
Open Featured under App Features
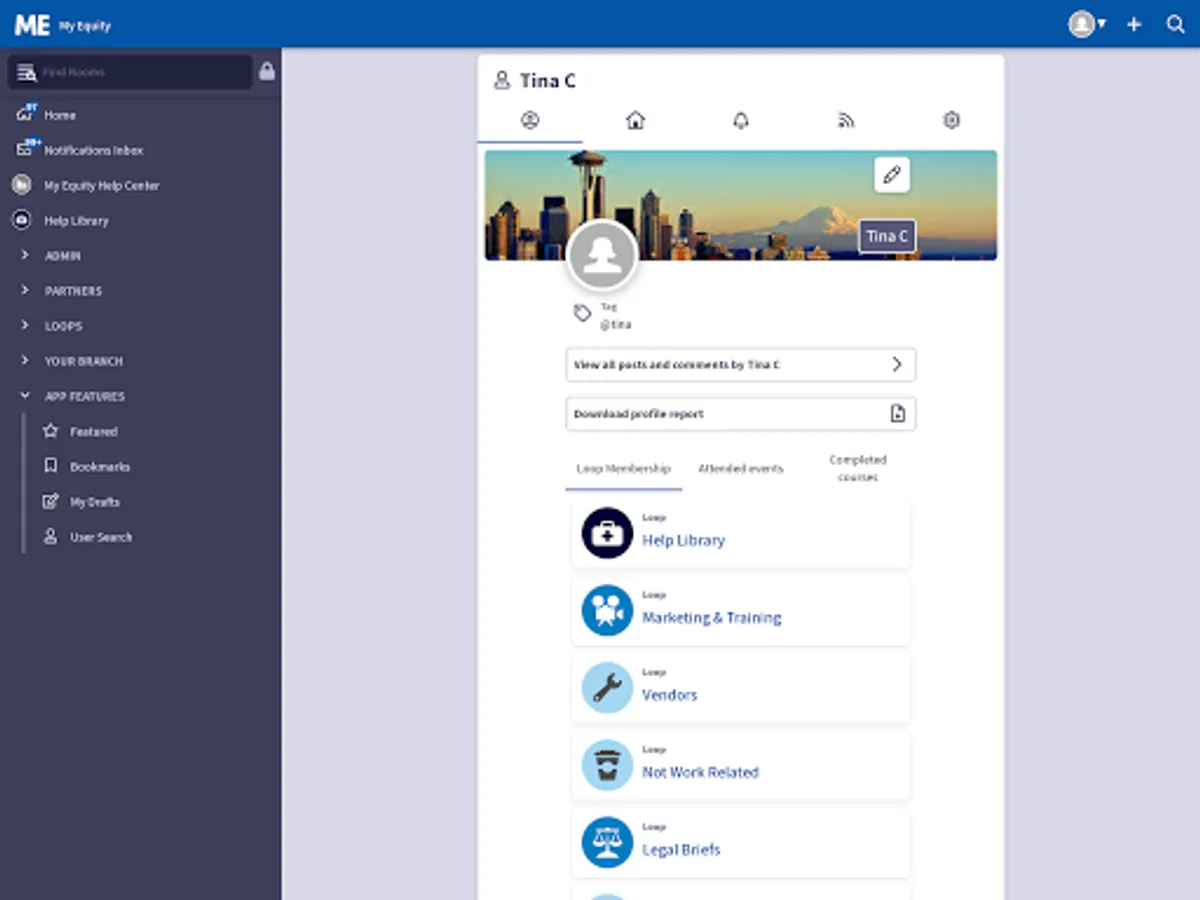point(93,431)
